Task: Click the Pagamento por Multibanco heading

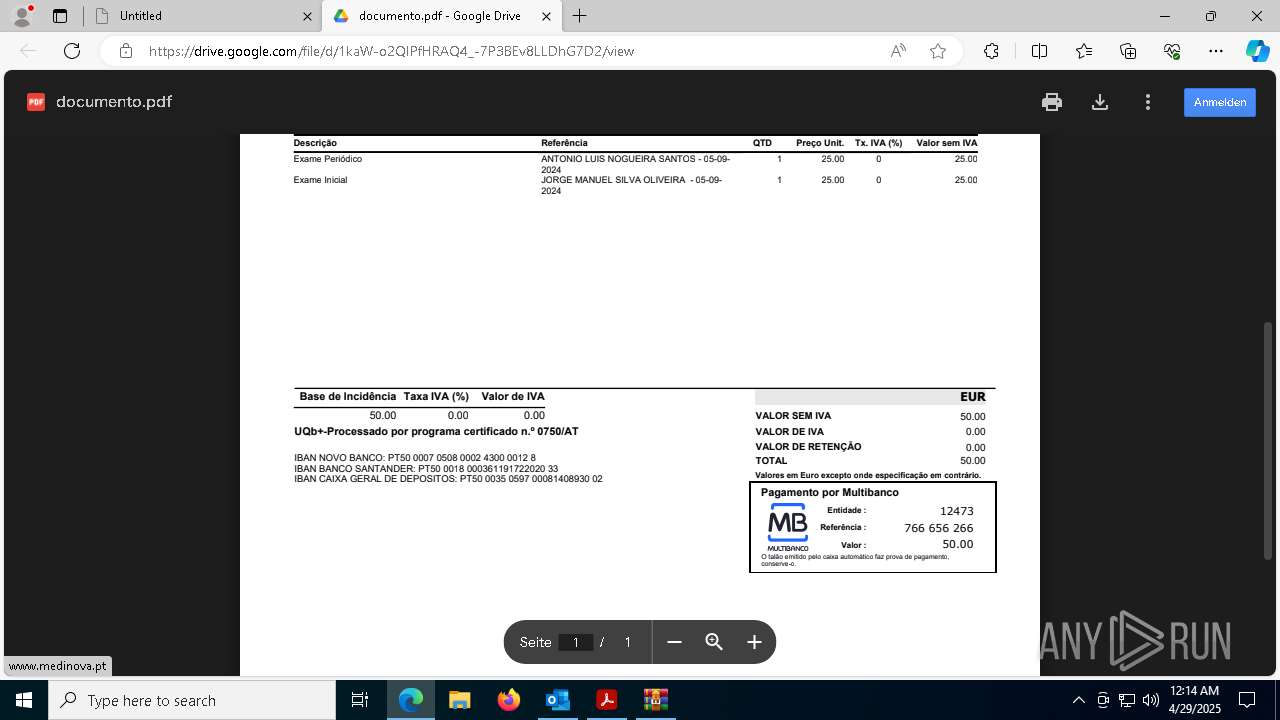Action: (x=829, y=493)
